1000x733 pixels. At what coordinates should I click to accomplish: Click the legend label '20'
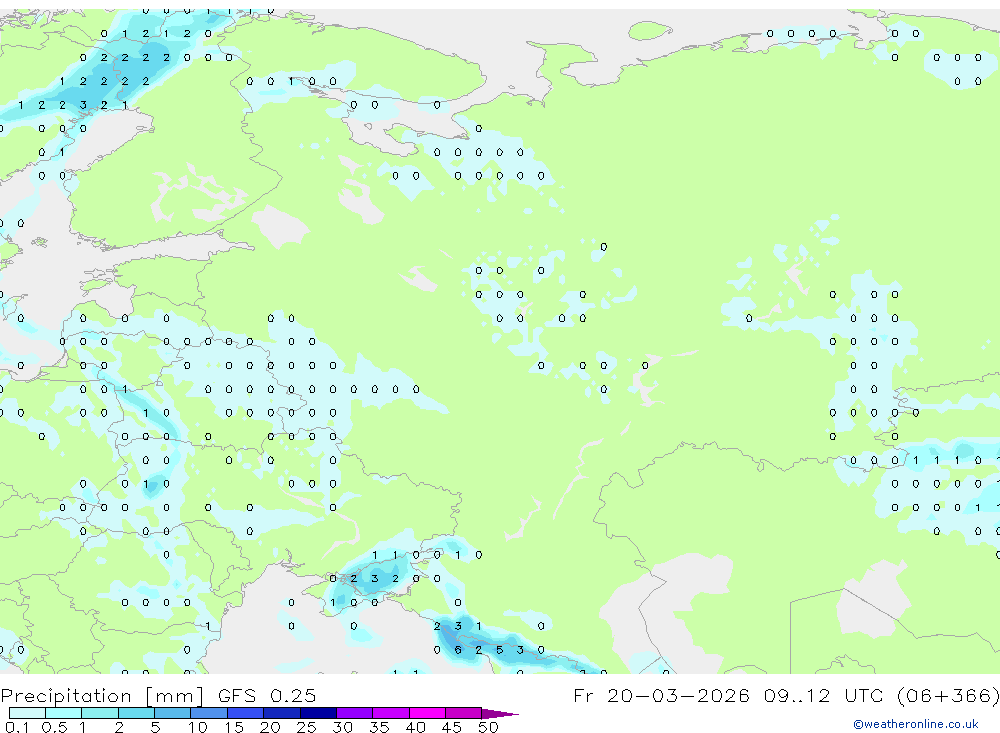click(270, 727)
